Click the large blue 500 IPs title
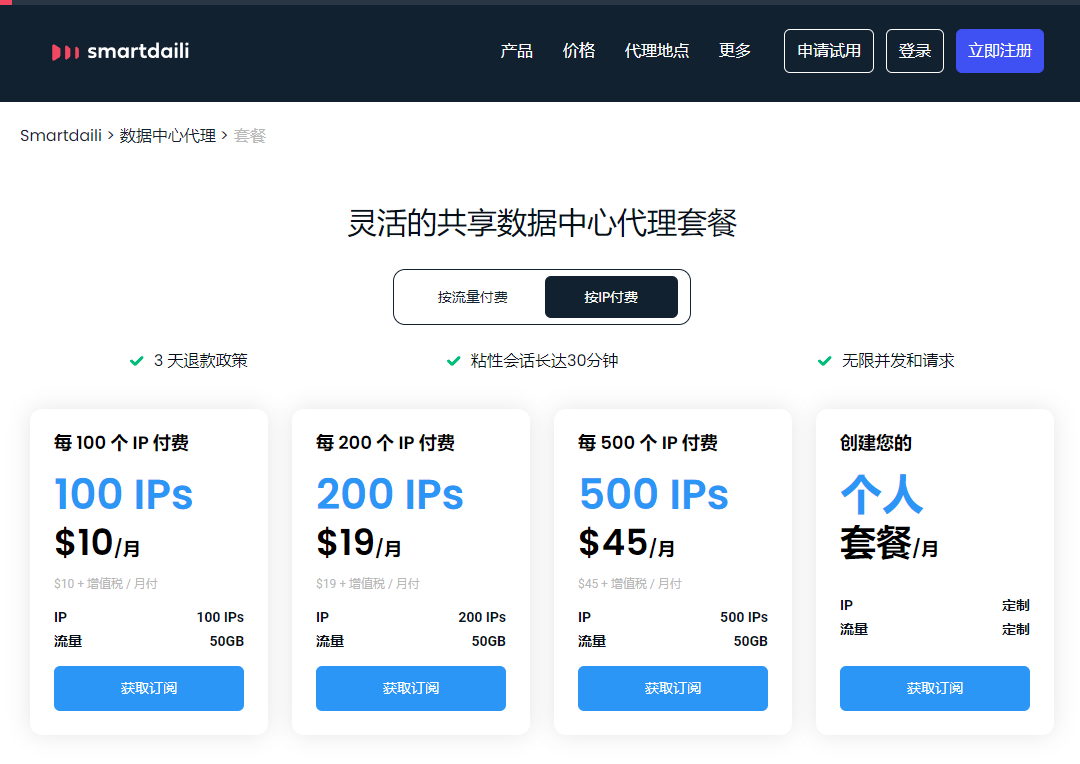The width and height of the screenshot is (1080, 764). (x=654, y=494)
